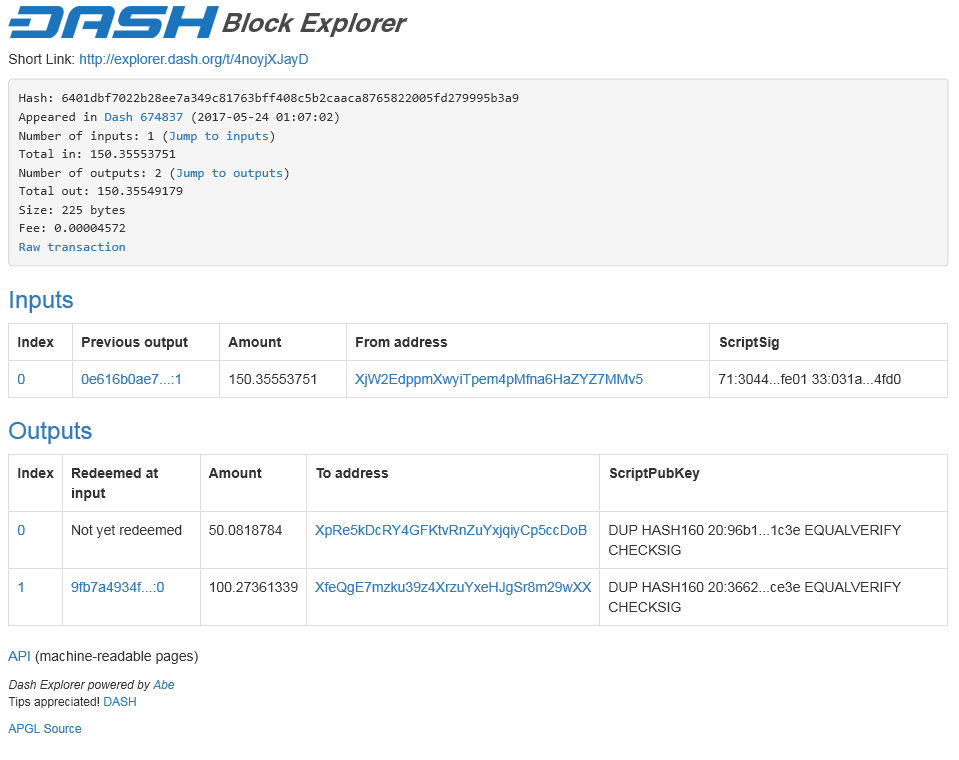Screen dimensions: 959x760
Task: Click the Block Explorer title text
Action: [x=314, y=23]
